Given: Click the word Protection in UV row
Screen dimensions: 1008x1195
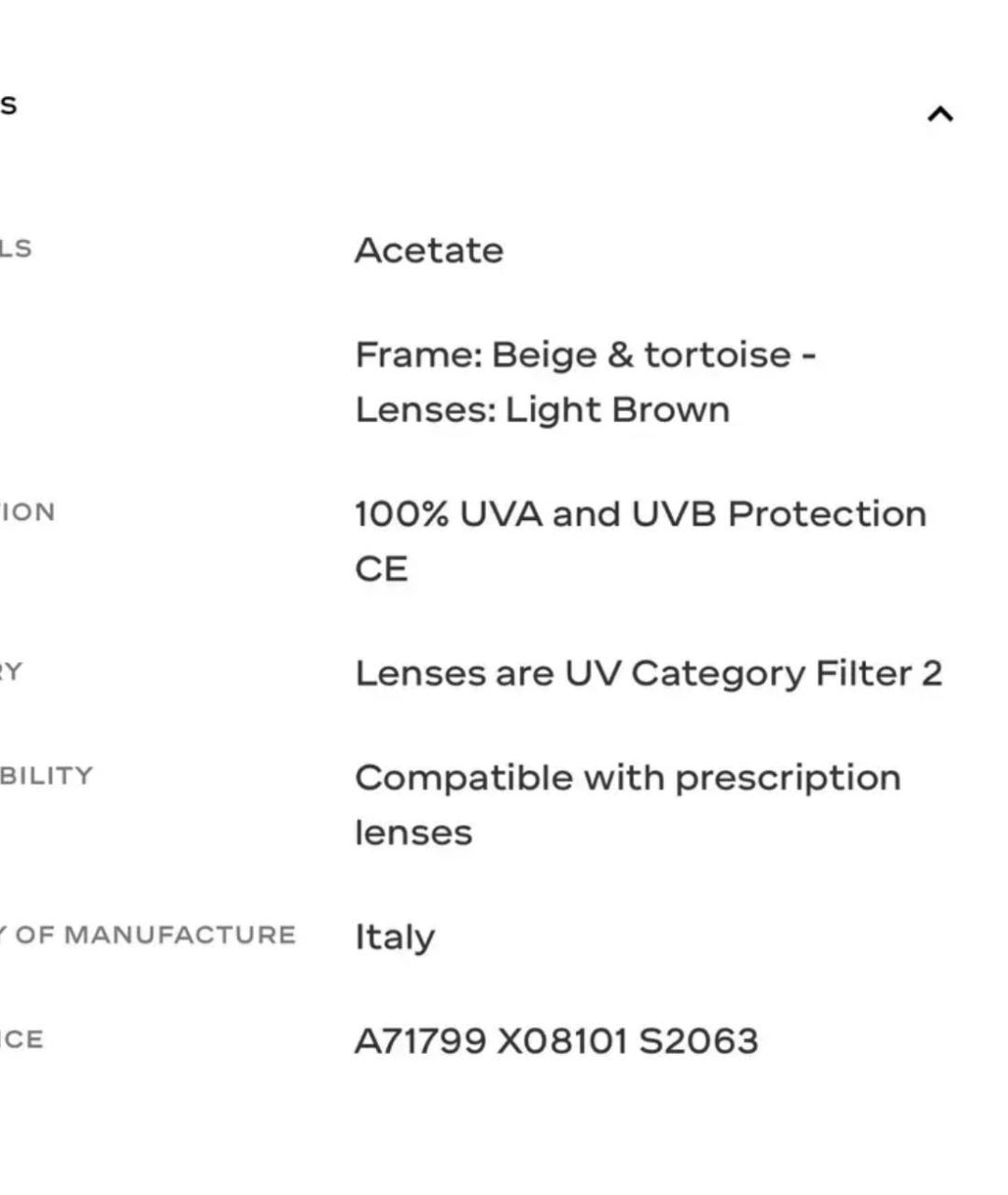Looking at the screenshot, I should [x=827, y=513].
